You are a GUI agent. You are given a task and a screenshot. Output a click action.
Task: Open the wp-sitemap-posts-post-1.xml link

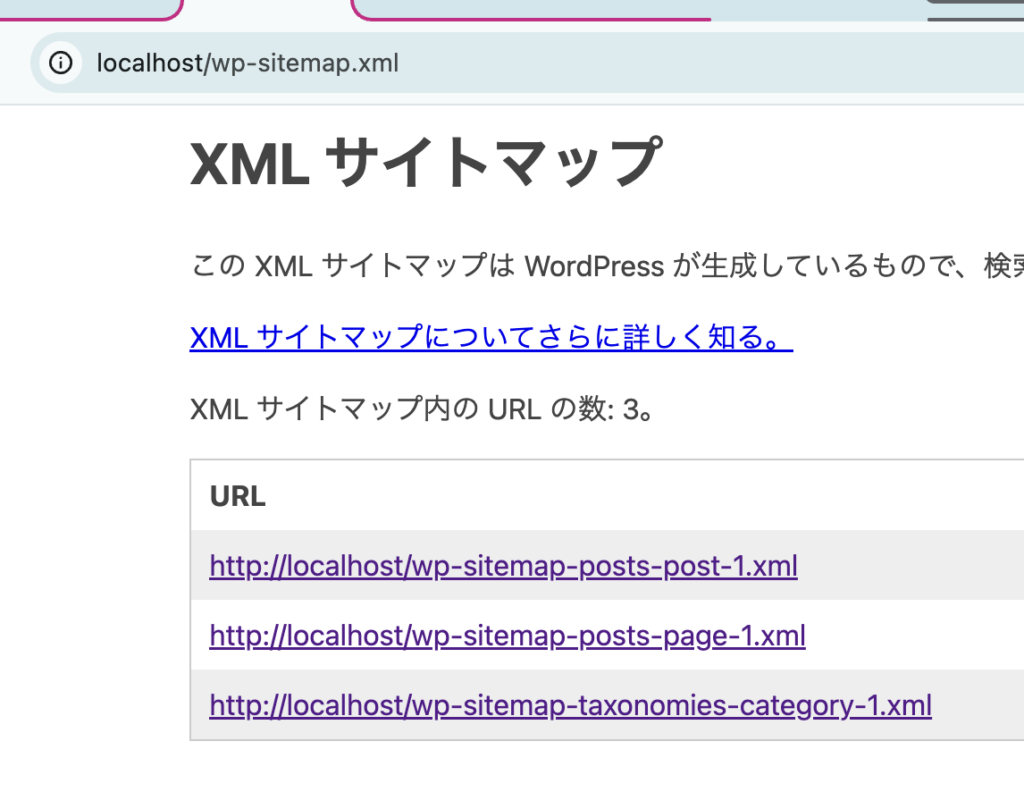coord(503,567)
